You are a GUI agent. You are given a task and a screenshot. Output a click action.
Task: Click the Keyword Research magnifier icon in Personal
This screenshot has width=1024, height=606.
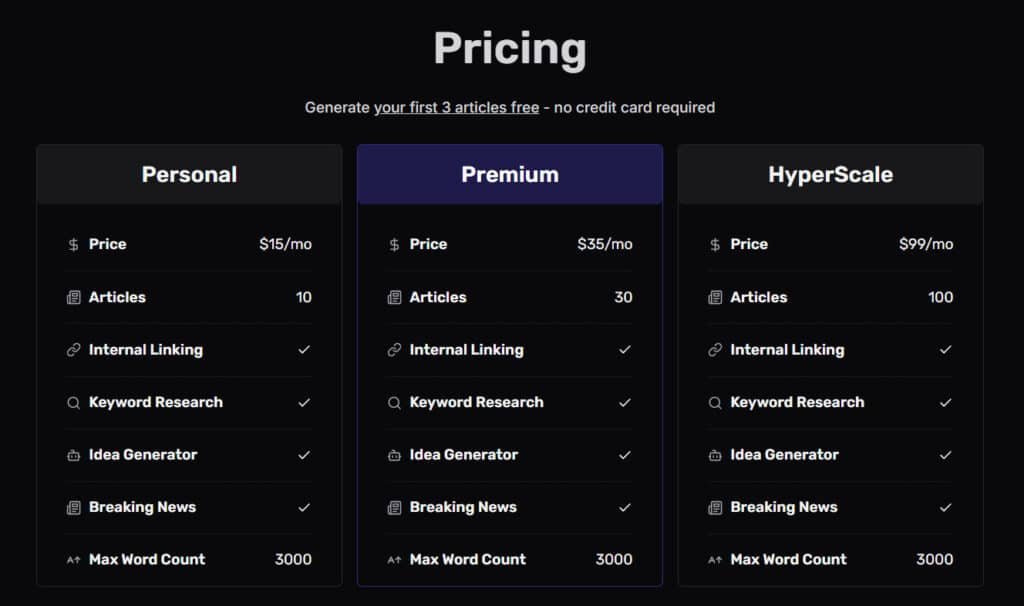coord(73,403)
